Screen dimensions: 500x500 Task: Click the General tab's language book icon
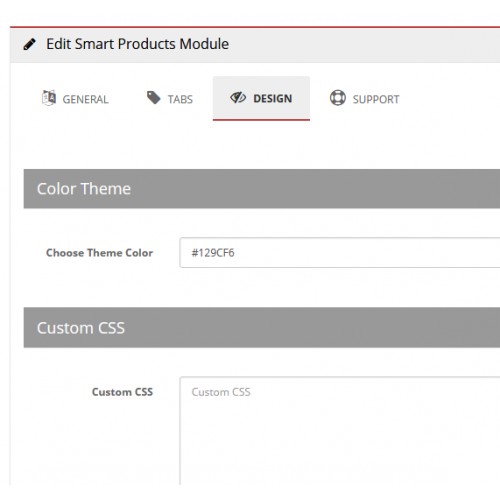pos(49,98)
